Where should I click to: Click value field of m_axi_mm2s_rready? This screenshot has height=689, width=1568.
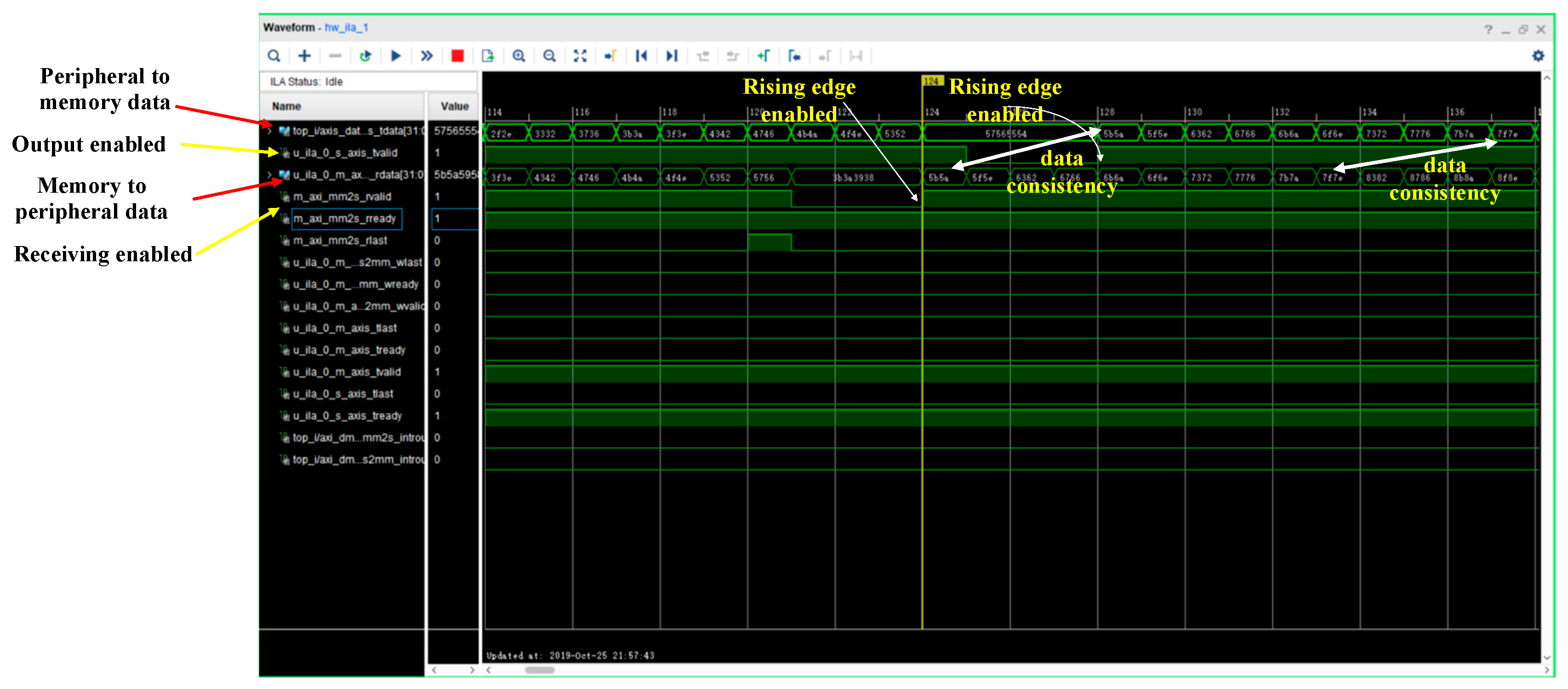pyautogui.click(x=455, y=218)
